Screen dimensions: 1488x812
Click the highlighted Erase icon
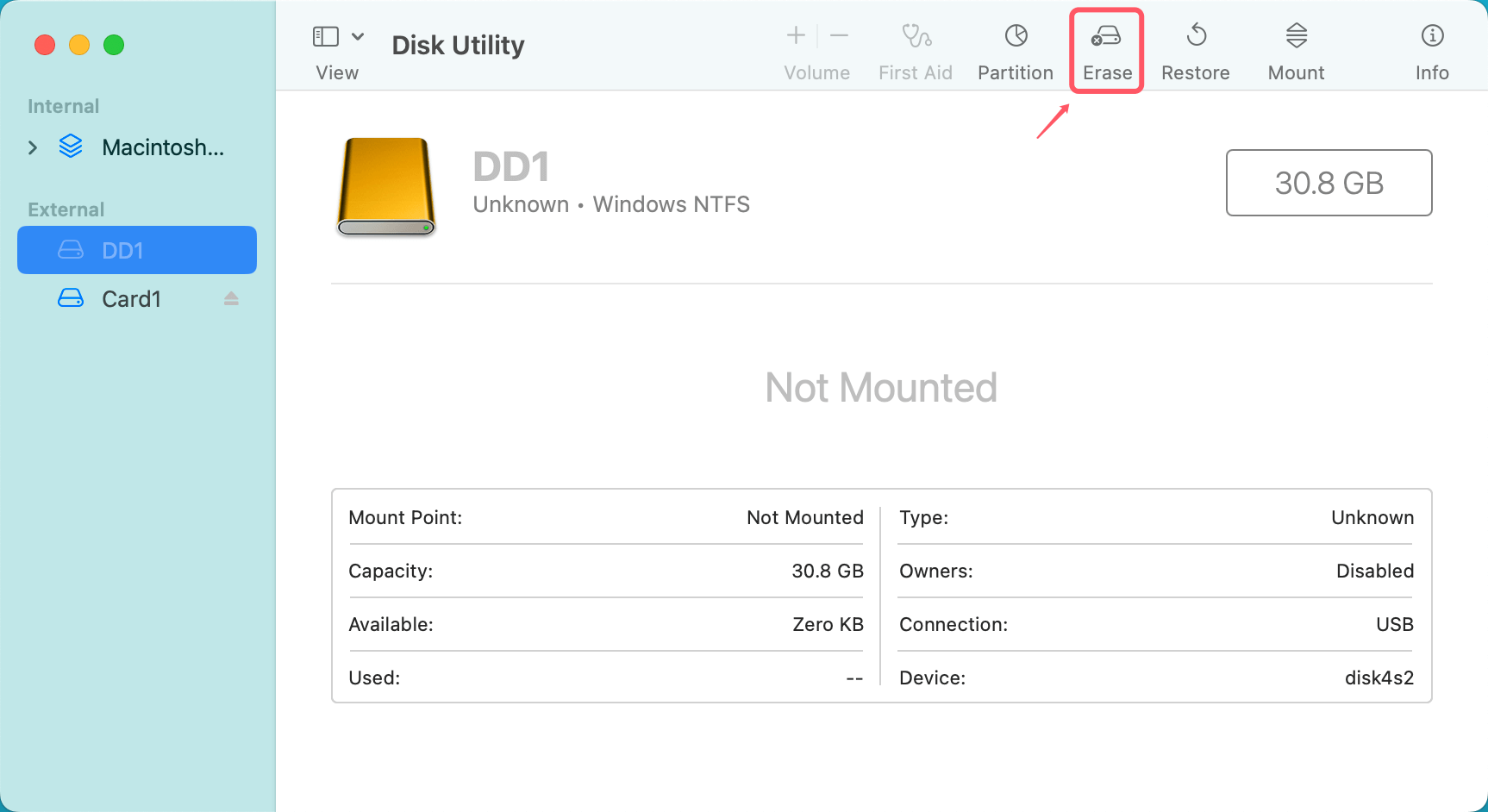pyautogui.click(x=1106, y=47)
